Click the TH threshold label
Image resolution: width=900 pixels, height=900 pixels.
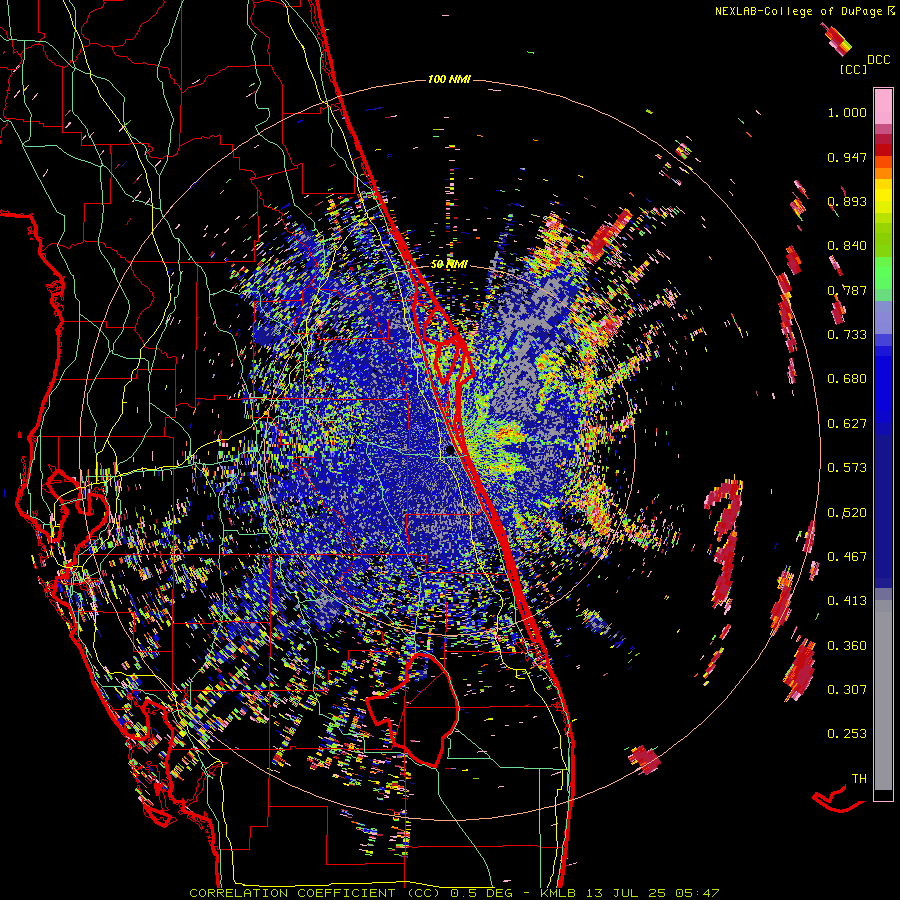859,779
